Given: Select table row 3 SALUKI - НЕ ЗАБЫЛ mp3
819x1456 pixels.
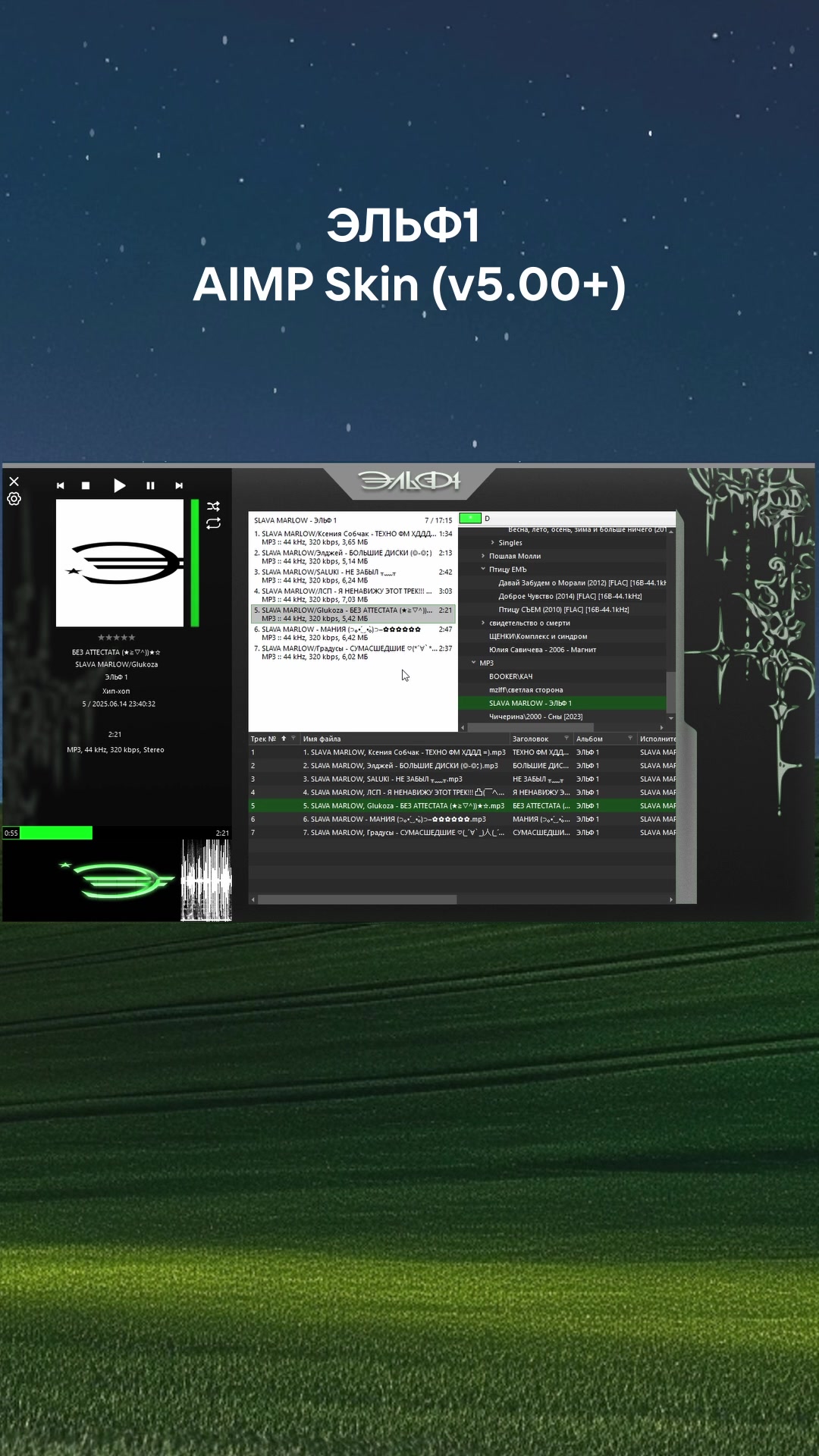Looking at the screenshot, I should [462, 779].
